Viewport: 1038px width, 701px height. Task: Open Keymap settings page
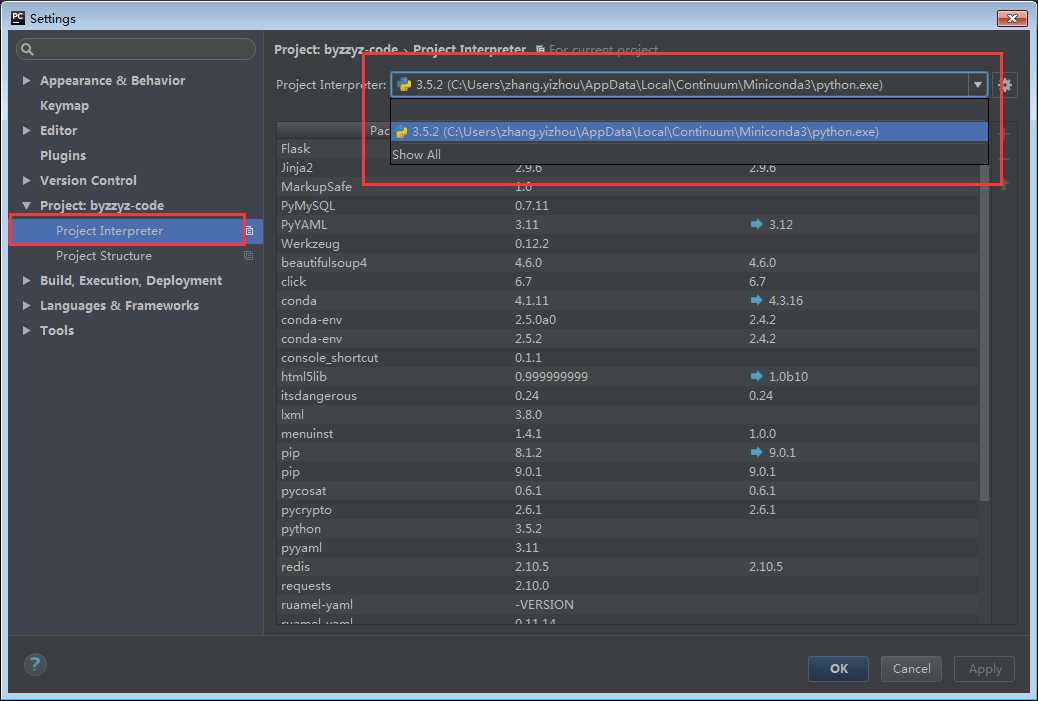(64, 105)
